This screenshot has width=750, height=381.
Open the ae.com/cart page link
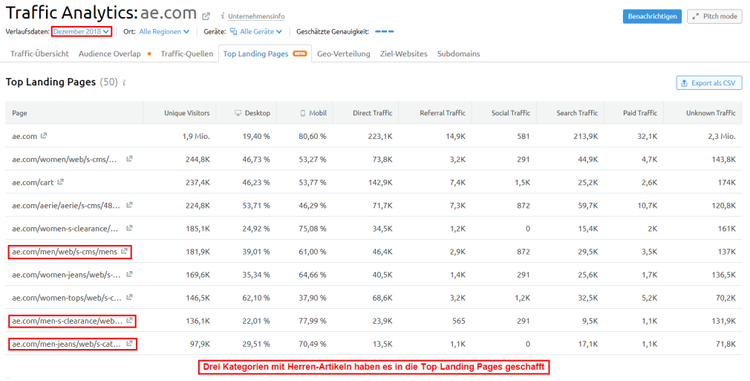[x=33, y=182]
